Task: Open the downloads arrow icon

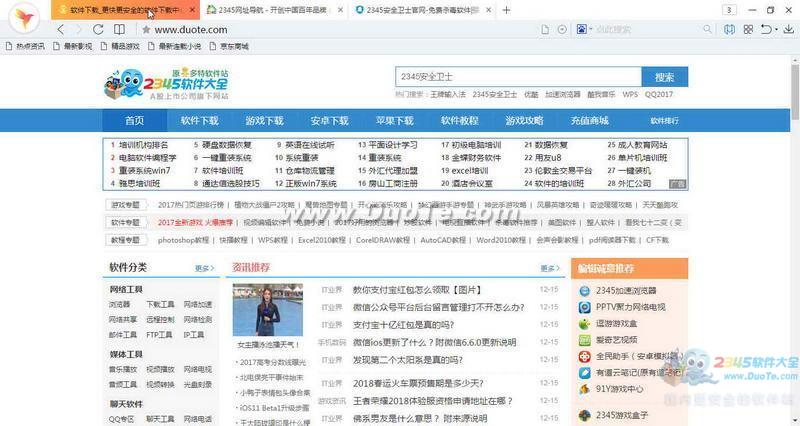Action: click(789, 30)
